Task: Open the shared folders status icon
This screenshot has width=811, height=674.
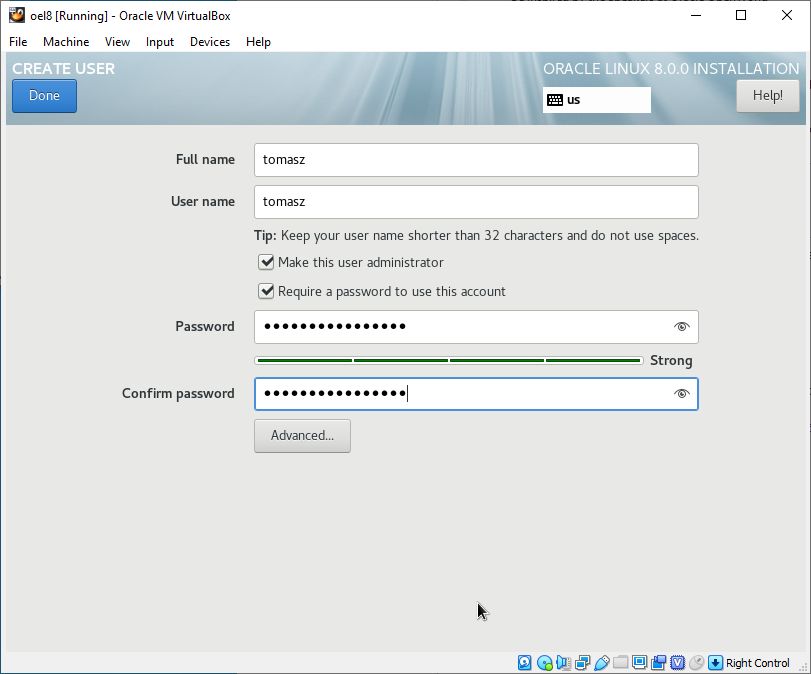Action: coord(621,663)
